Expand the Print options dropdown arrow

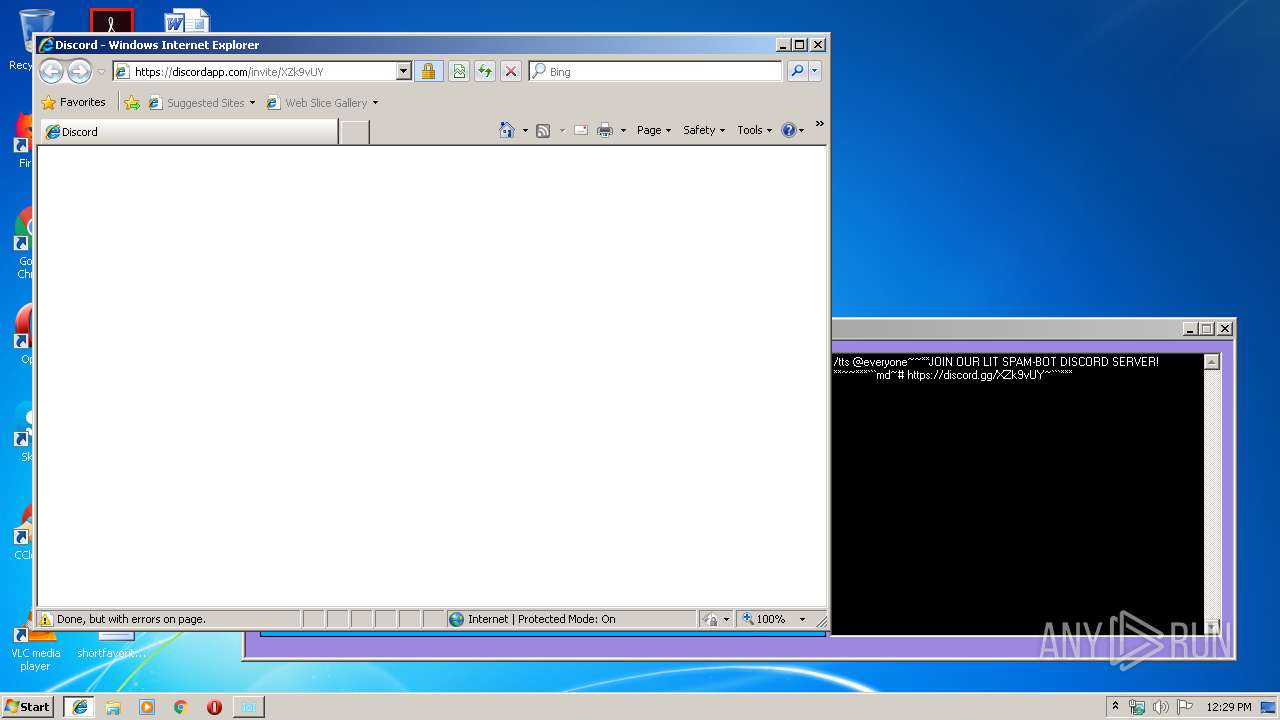pyautogui.click(x=623, y=130)
